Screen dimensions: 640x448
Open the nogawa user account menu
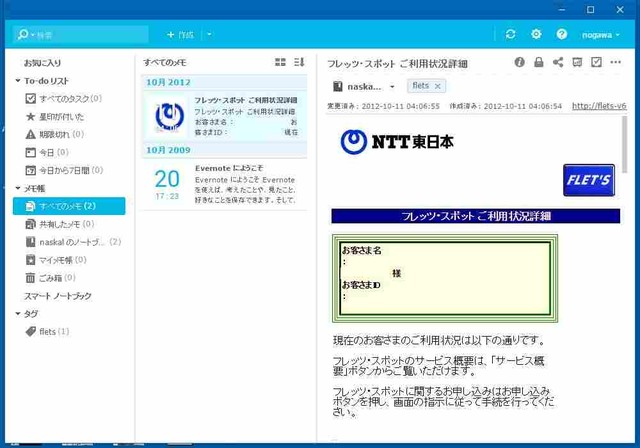pos(600,35)
